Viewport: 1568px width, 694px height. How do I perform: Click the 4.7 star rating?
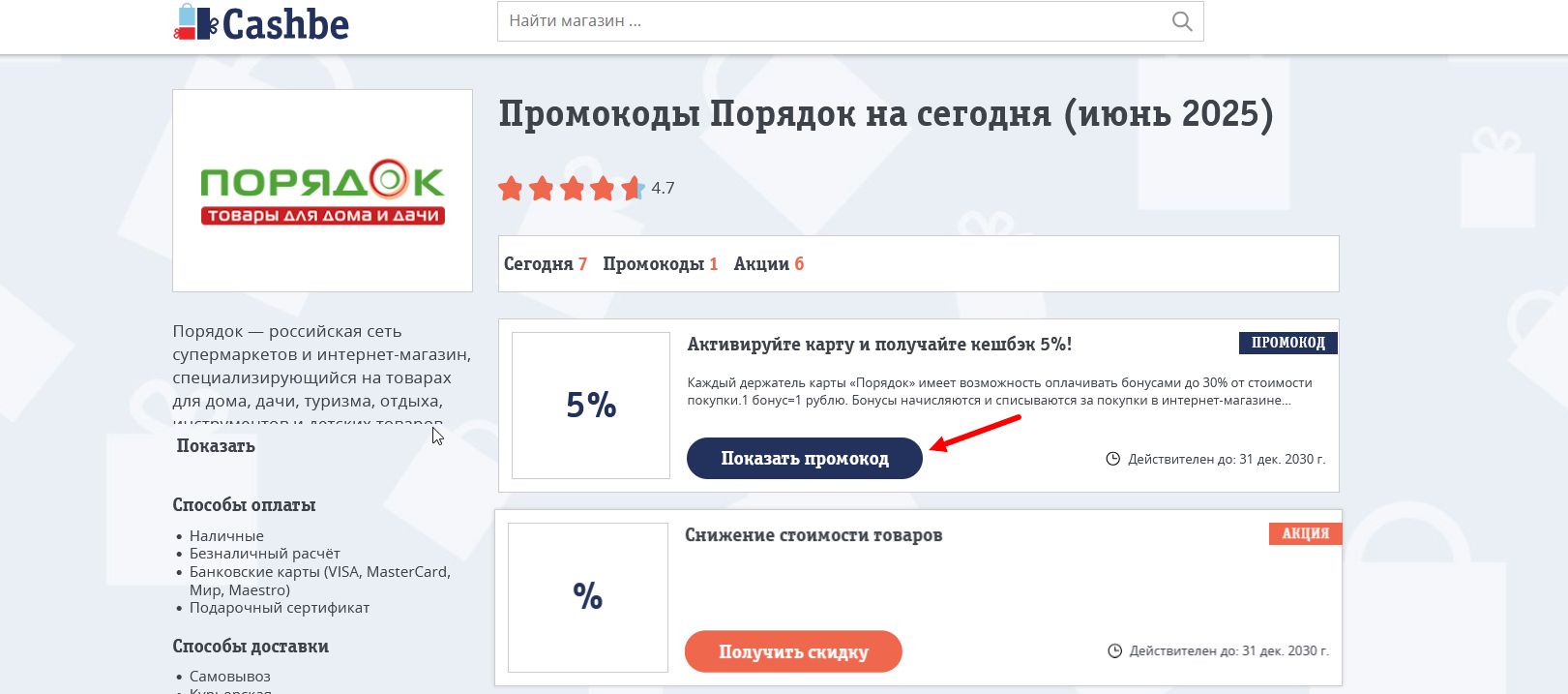click(586, 188)
